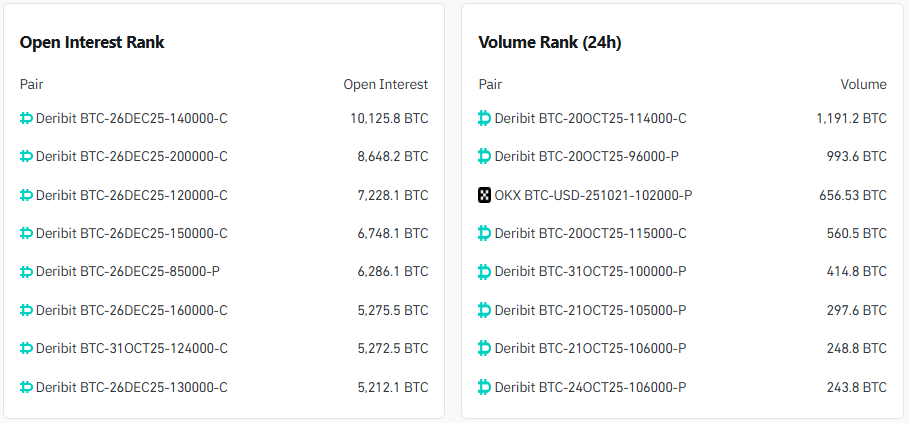909x423 pixels.
Task: Click the Volume column header
Action: coord(863,84)
